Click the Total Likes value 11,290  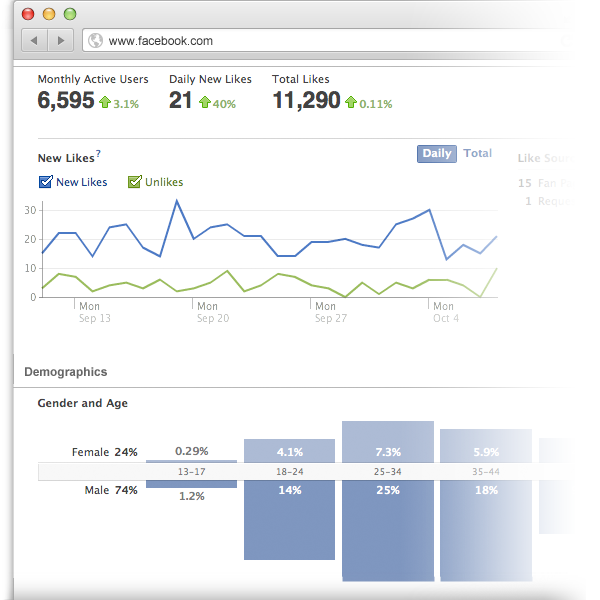(306, 101)
